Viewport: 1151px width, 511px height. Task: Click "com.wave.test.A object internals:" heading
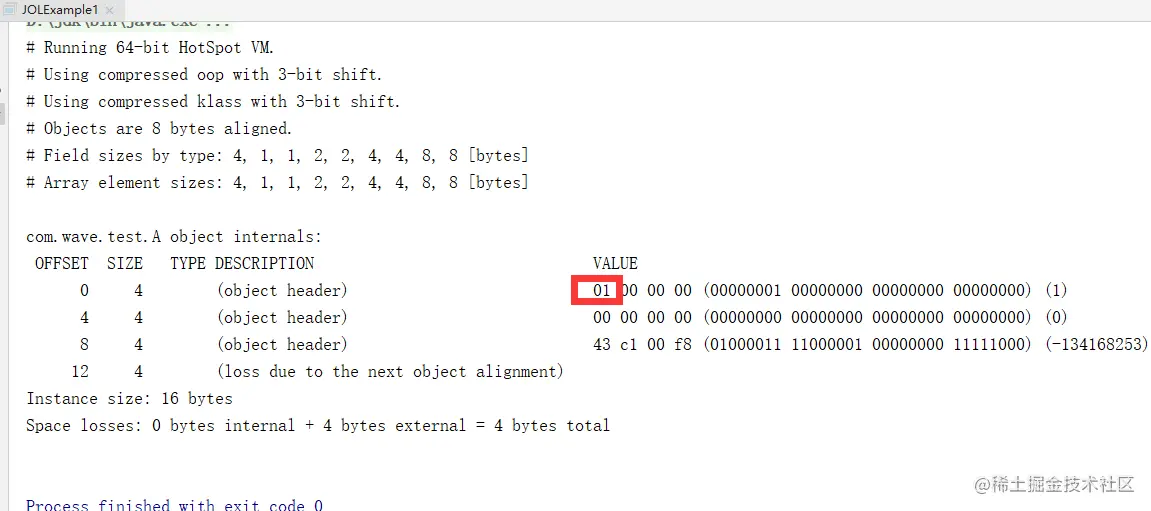[x=173, y=237]
